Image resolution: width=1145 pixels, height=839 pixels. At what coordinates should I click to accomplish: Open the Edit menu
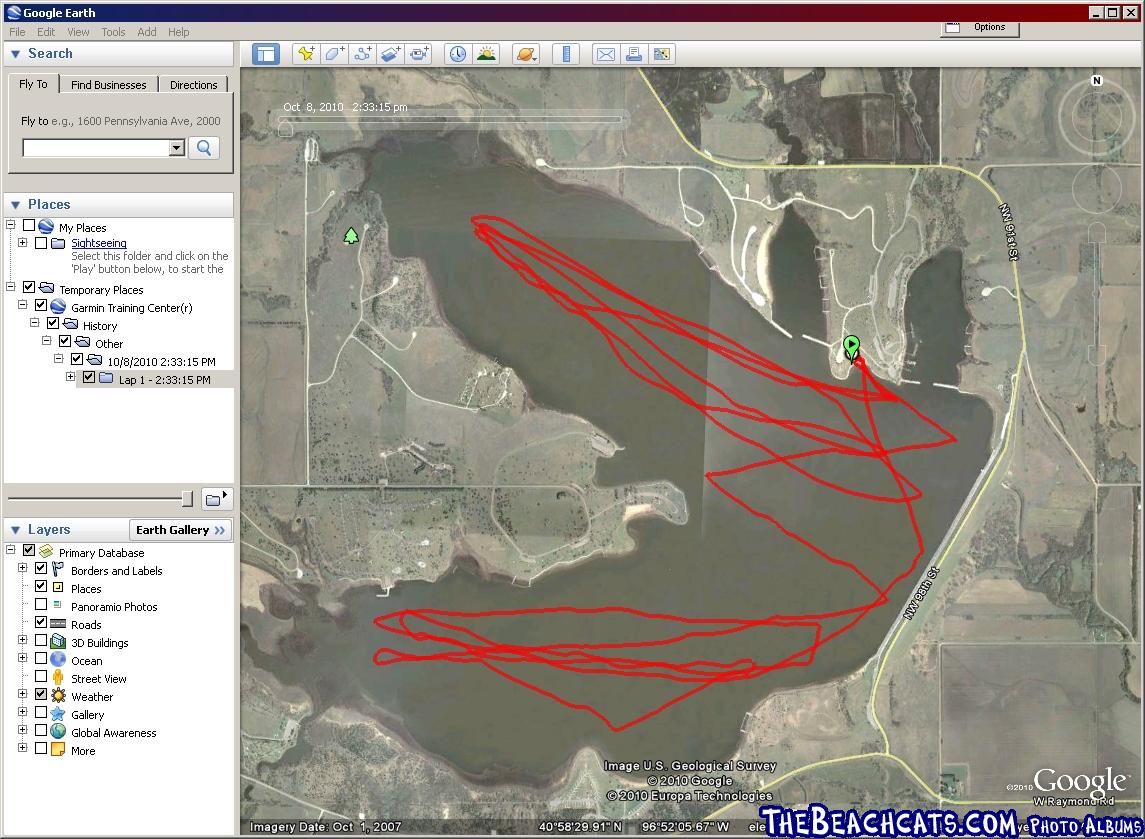point(46,32)
